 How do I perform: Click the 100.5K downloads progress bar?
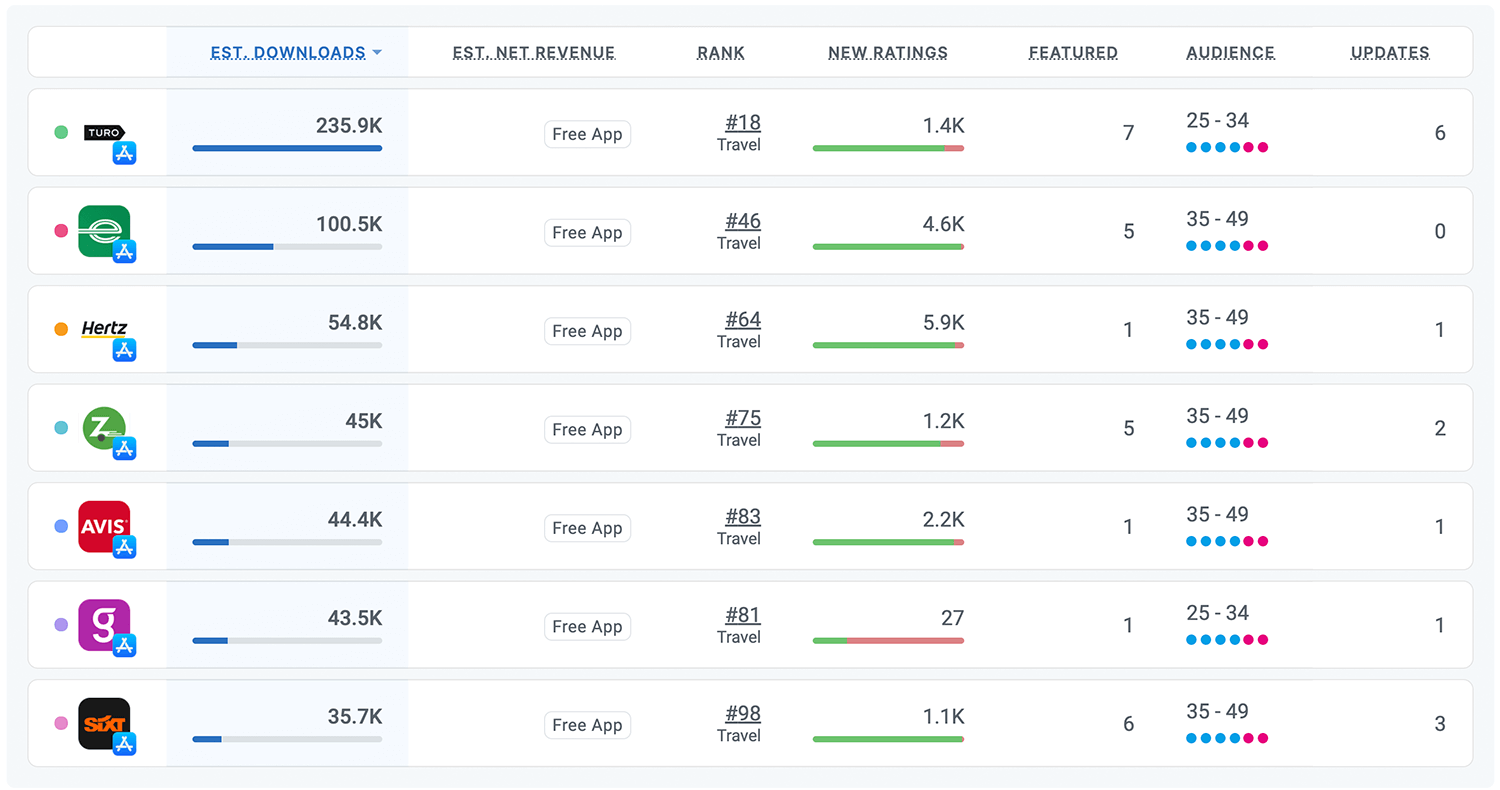coord(287,247)
